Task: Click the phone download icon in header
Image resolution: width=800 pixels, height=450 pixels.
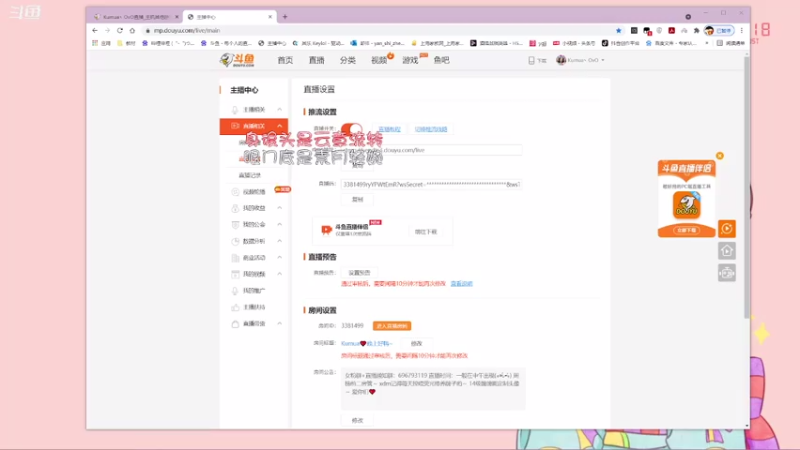Action: click(x=531, y=60)
